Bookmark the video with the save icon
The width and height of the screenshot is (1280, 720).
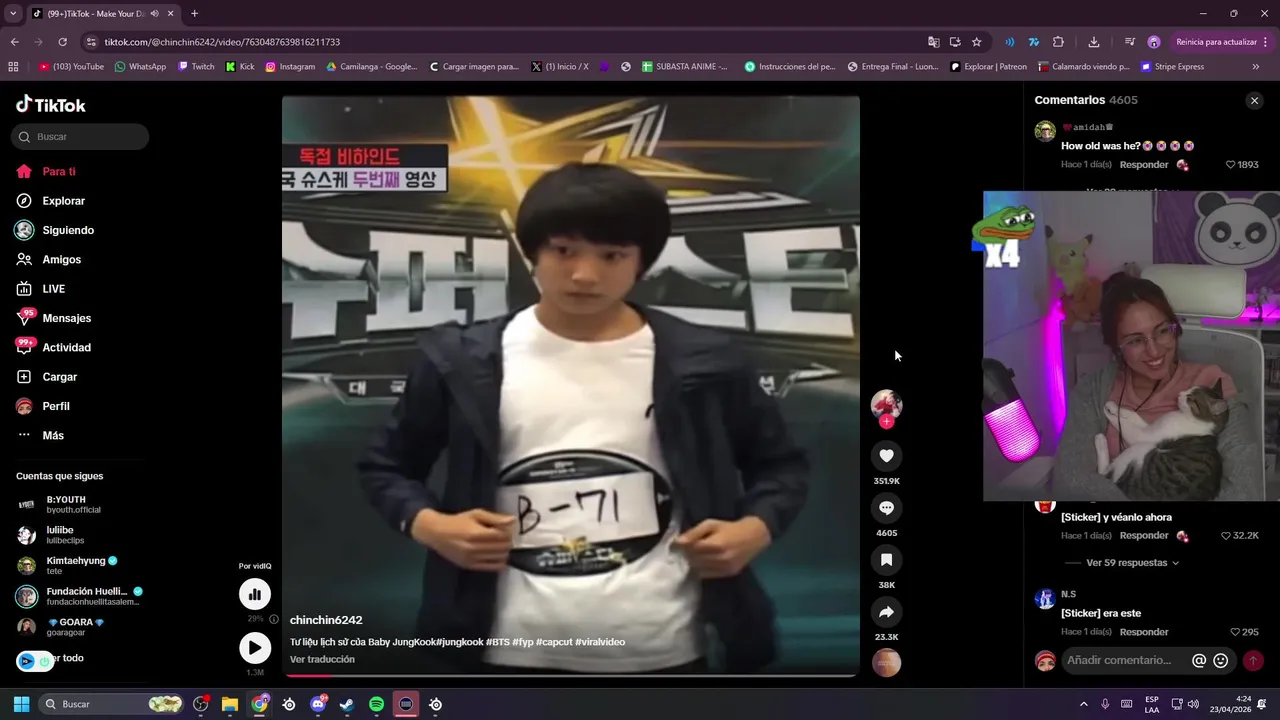click(x=886, y=560)
